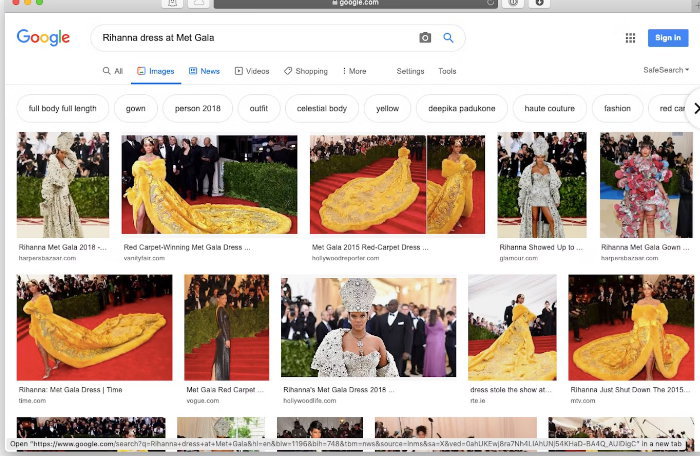Click 'Rihanna Met Gala 2018 -...' caption
The width and height of the screenshot is (700, 456).
click(x=62, y=247)
